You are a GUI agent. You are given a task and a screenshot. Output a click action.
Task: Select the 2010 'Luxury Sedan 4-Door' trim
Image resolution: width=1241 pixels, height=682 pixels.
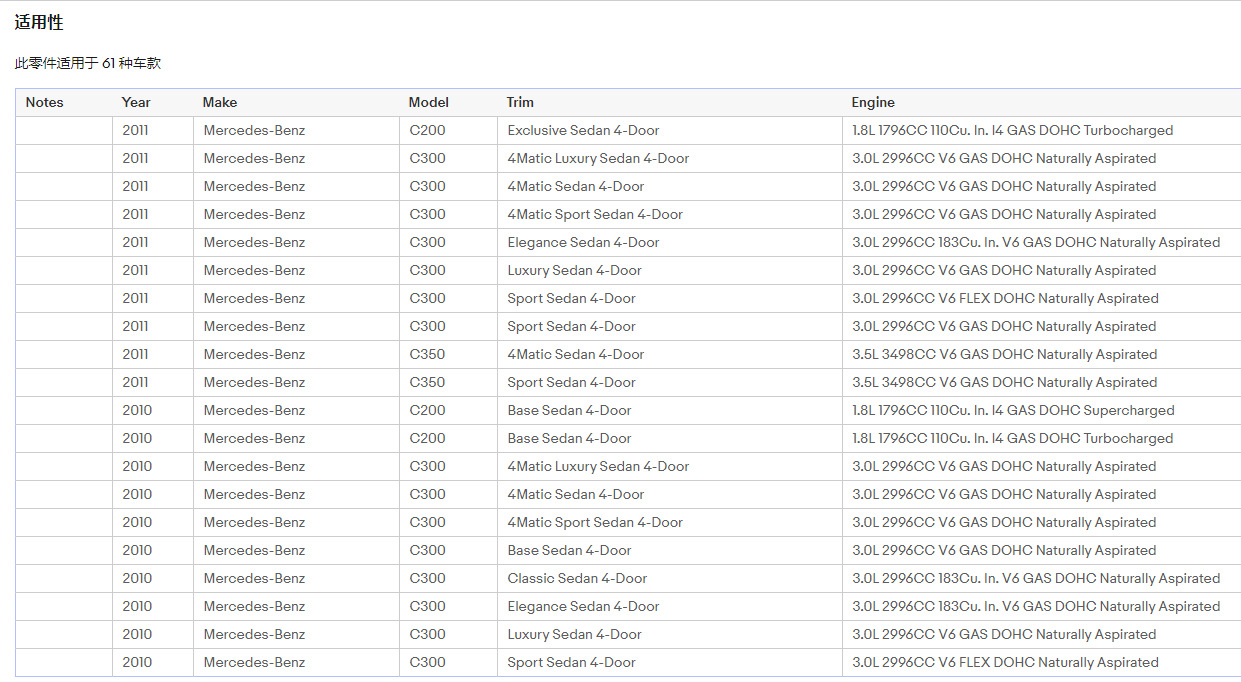[574, 634]
